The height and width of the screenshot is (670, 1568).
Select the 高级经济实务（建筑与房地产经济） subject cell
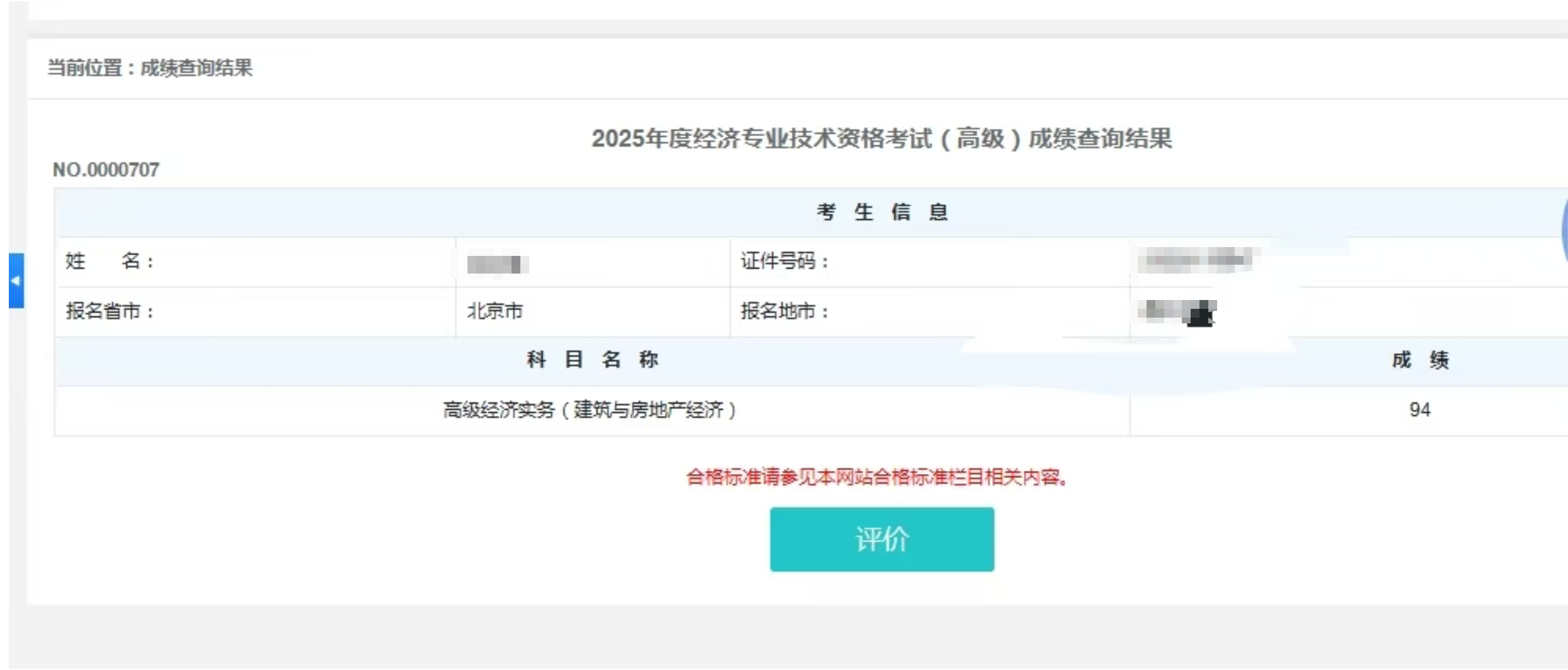(590, 410)
